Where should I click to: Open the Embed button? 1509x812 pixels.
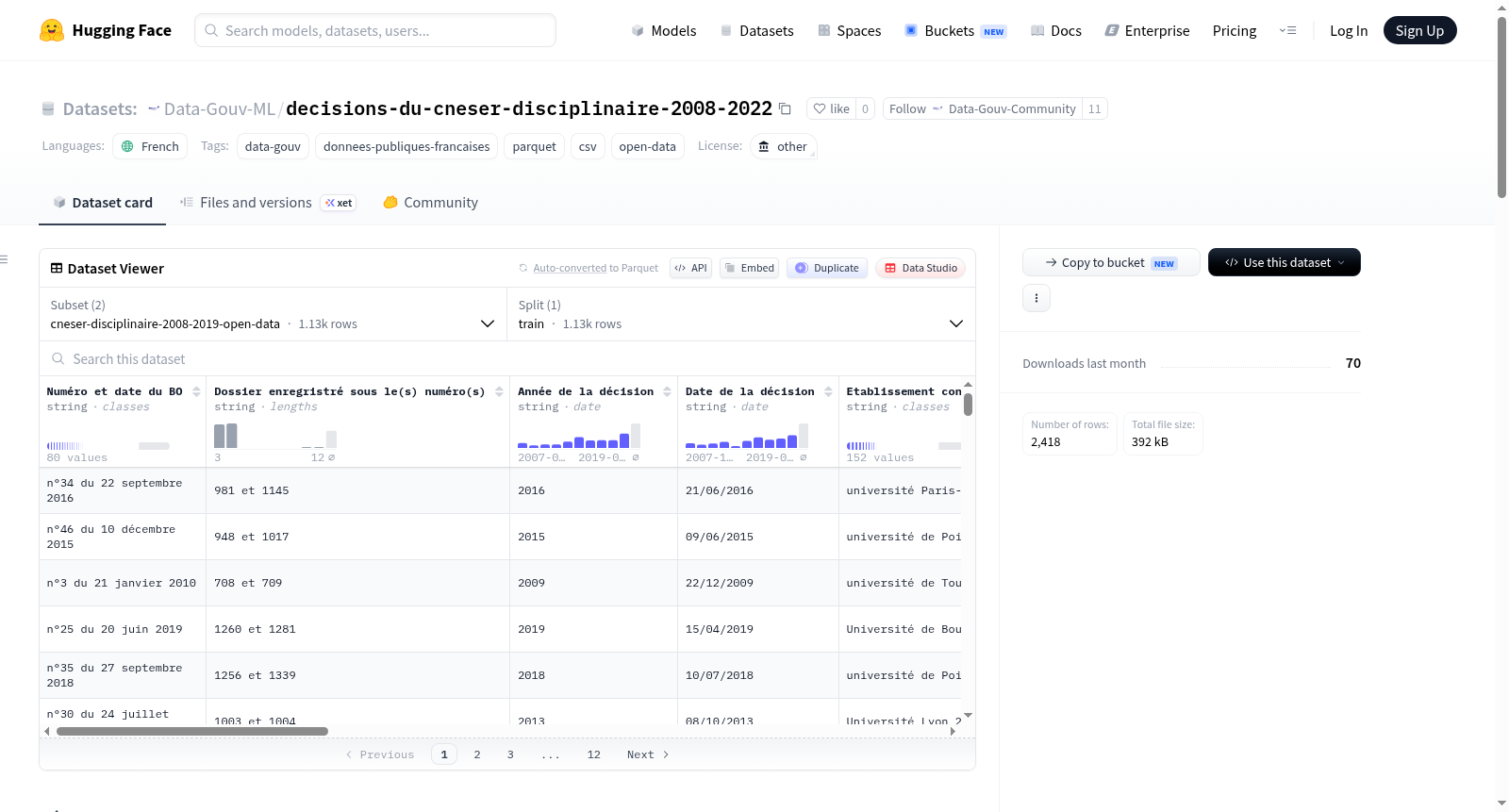750,268
